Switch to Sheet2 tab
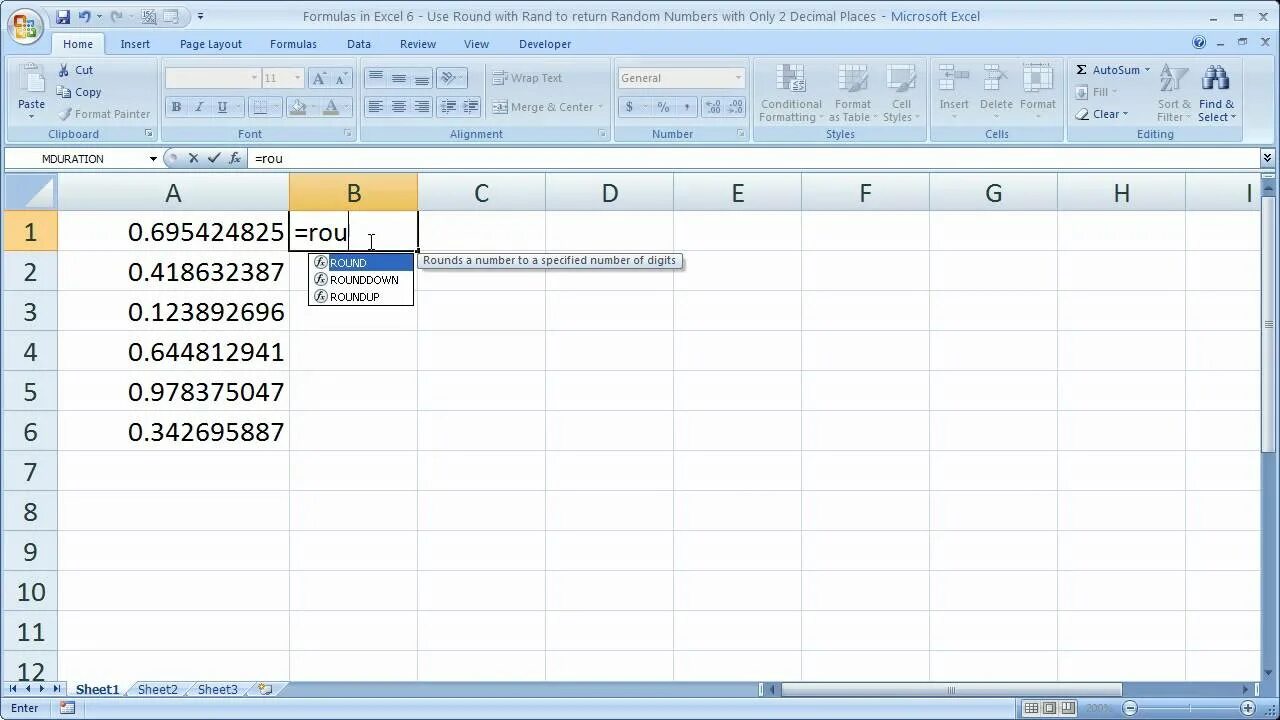Screen dimensions: 1280x720 pyautogui.click(x=158, y=689)
